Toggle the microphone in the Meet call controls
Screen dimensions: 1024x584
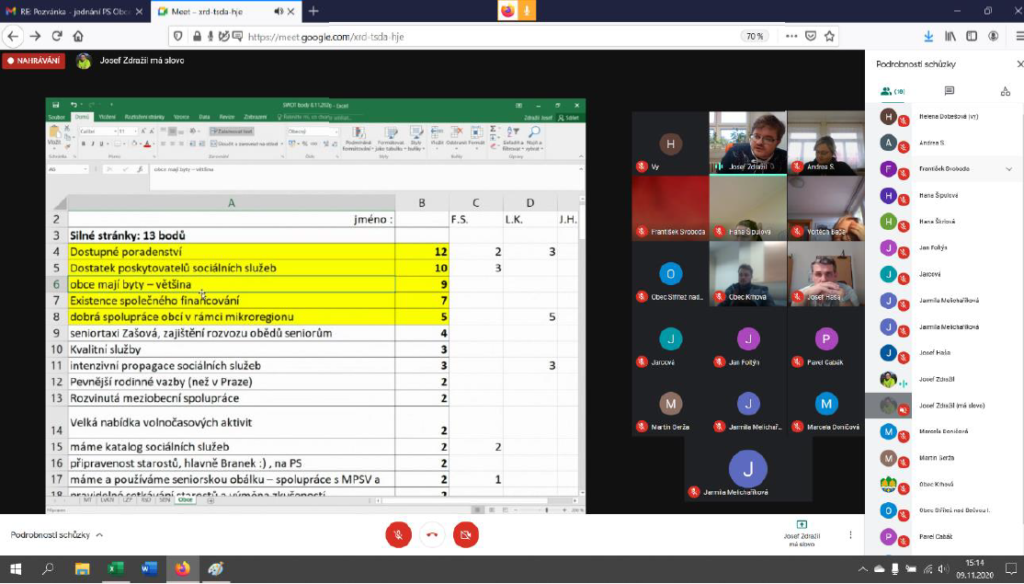point(398,535)
